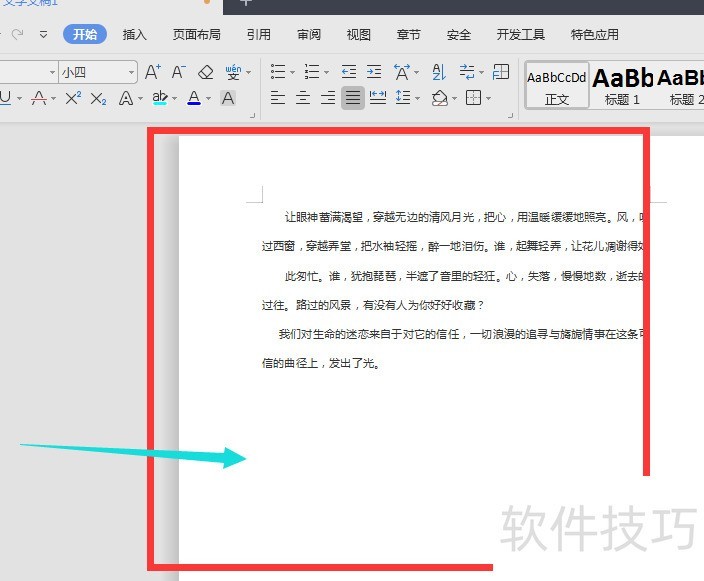Image resolution: width=704 pixels, height=581 pixels.
Task: Toggle strikethrough formatting
Action: pos(39,97)
